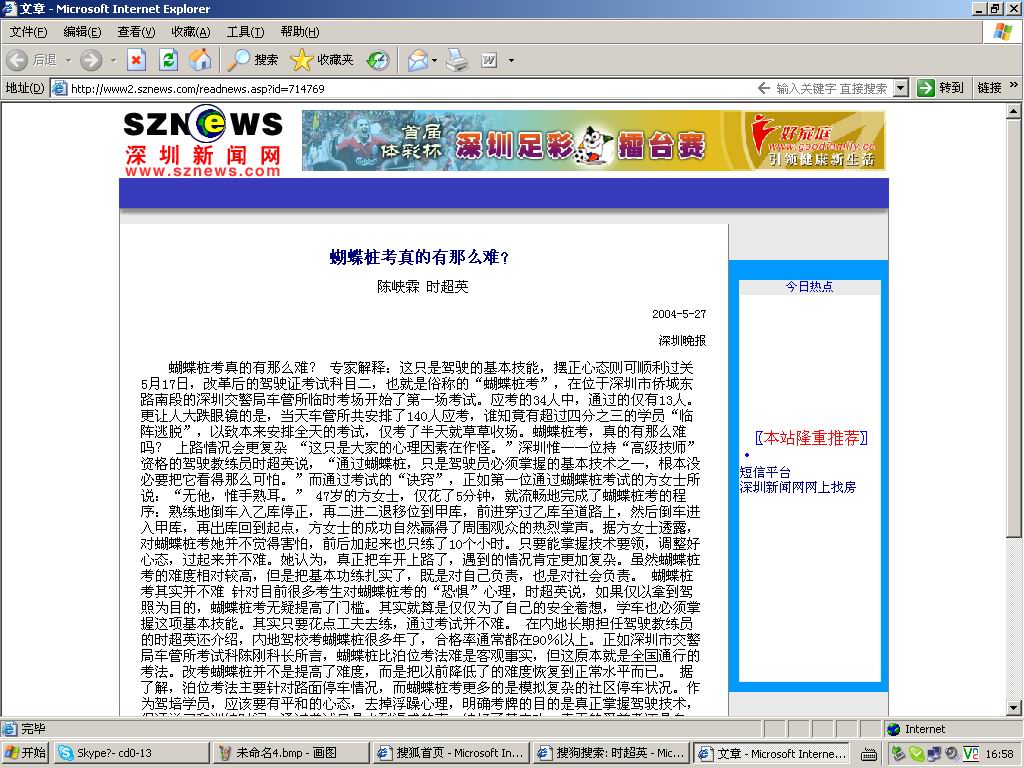
Task: Click the Stop loading icon
Action: tap(136, 60)
